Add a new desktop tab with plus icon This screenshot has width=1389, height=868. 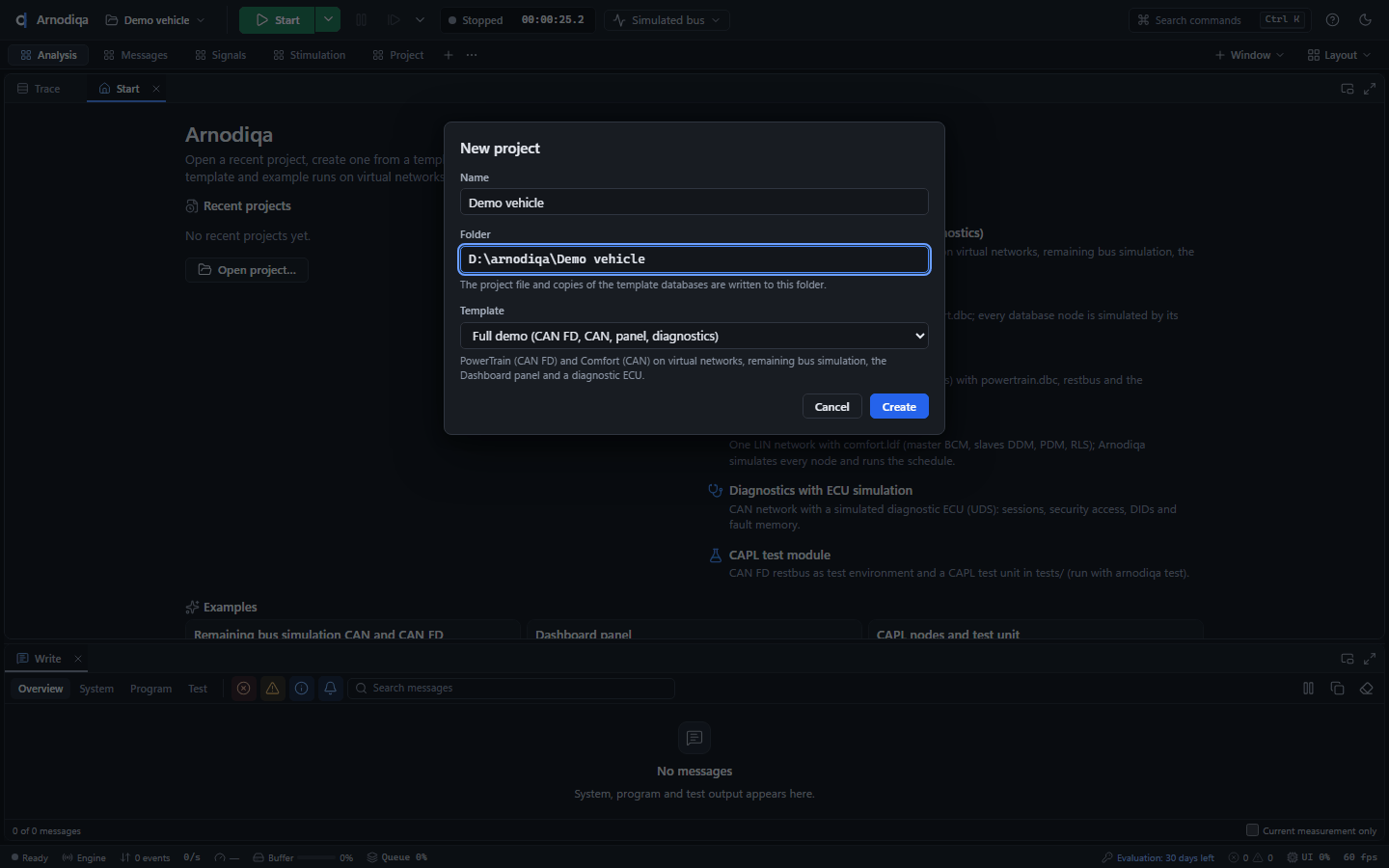pos(449,55)
